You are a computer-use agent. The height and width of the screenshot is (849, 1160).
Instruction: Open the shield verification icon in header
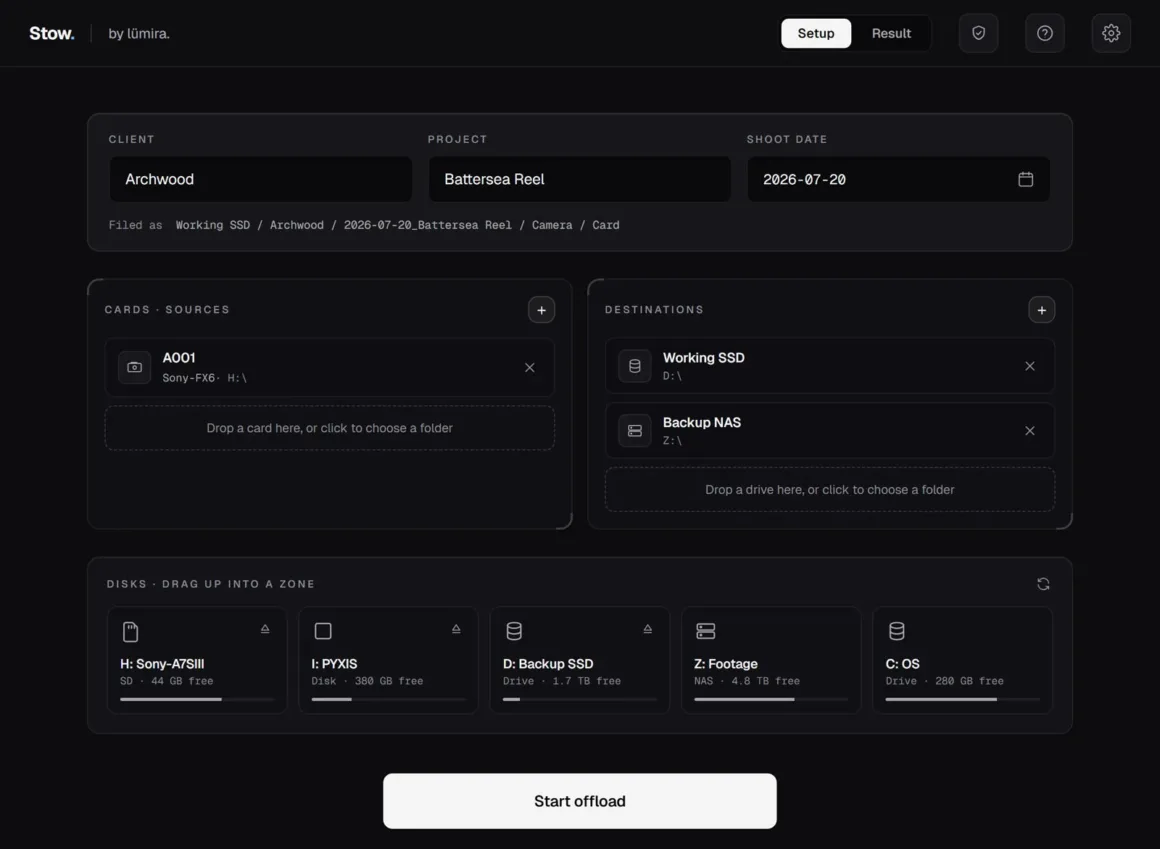978,33
